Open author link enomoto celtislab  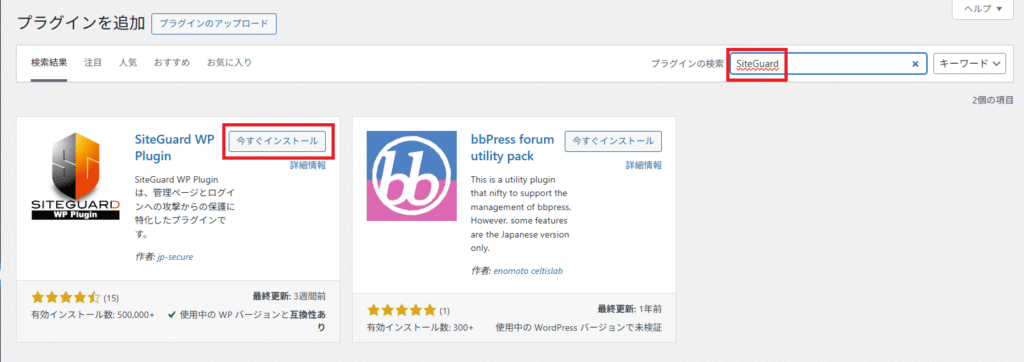[528, 271]
